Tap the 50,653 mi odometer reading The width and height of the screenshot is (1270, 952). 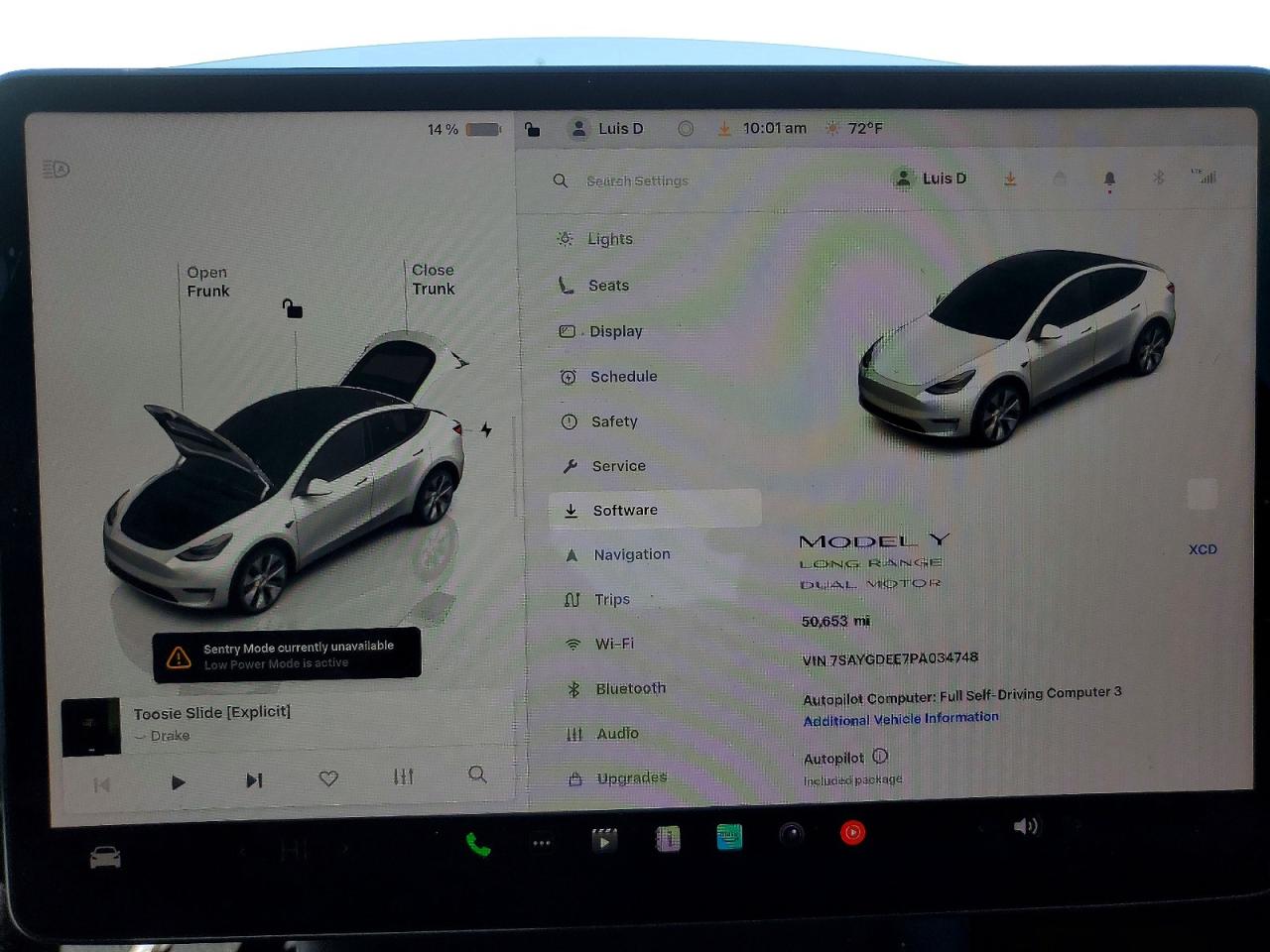[x=835, y=621]
